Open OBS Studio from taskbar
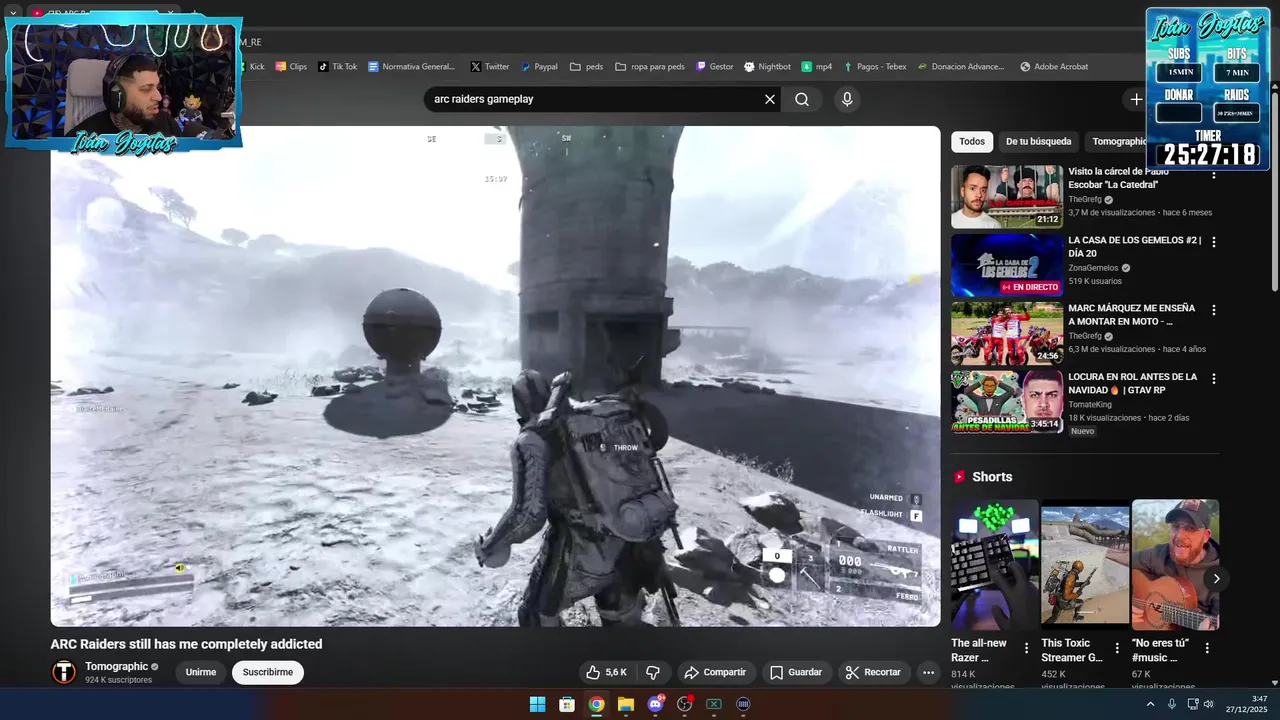 (x=685, y=704)
